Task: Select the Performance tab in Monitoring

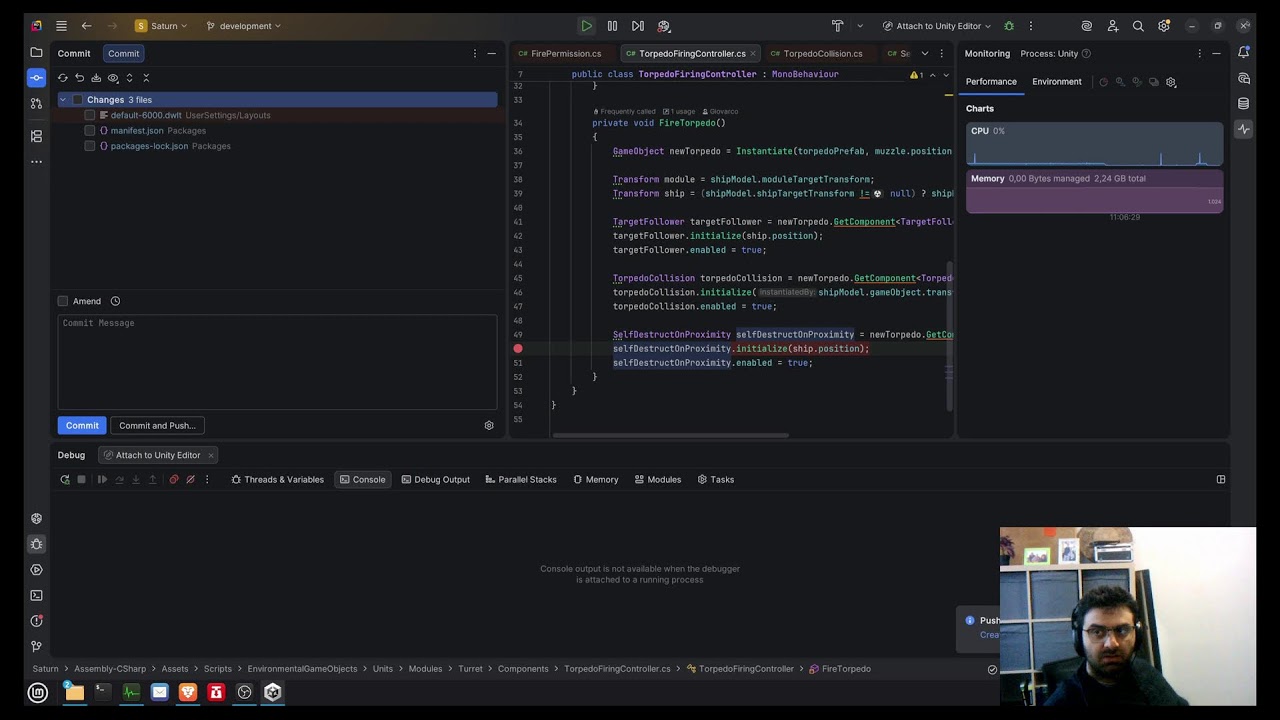Action: [991, 82]
